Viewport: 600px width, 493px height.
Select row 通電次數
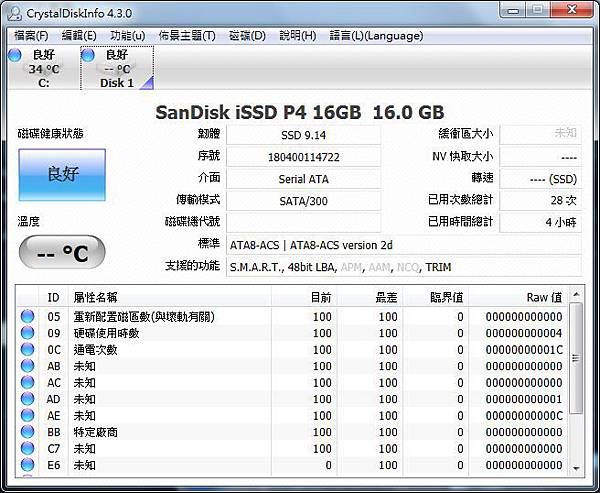(292, 349)
